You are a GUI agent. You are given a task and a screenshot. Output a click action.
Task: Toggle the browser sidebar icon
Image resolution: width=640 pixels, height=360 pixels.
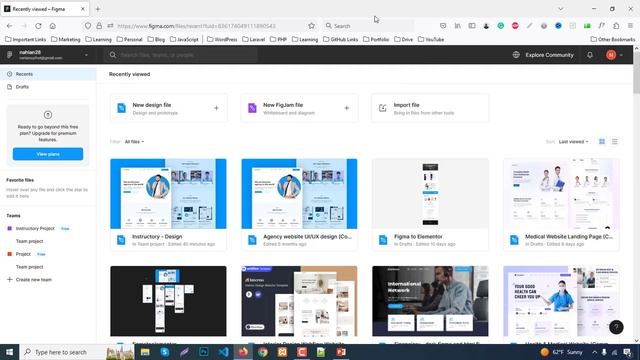[472, 26]
